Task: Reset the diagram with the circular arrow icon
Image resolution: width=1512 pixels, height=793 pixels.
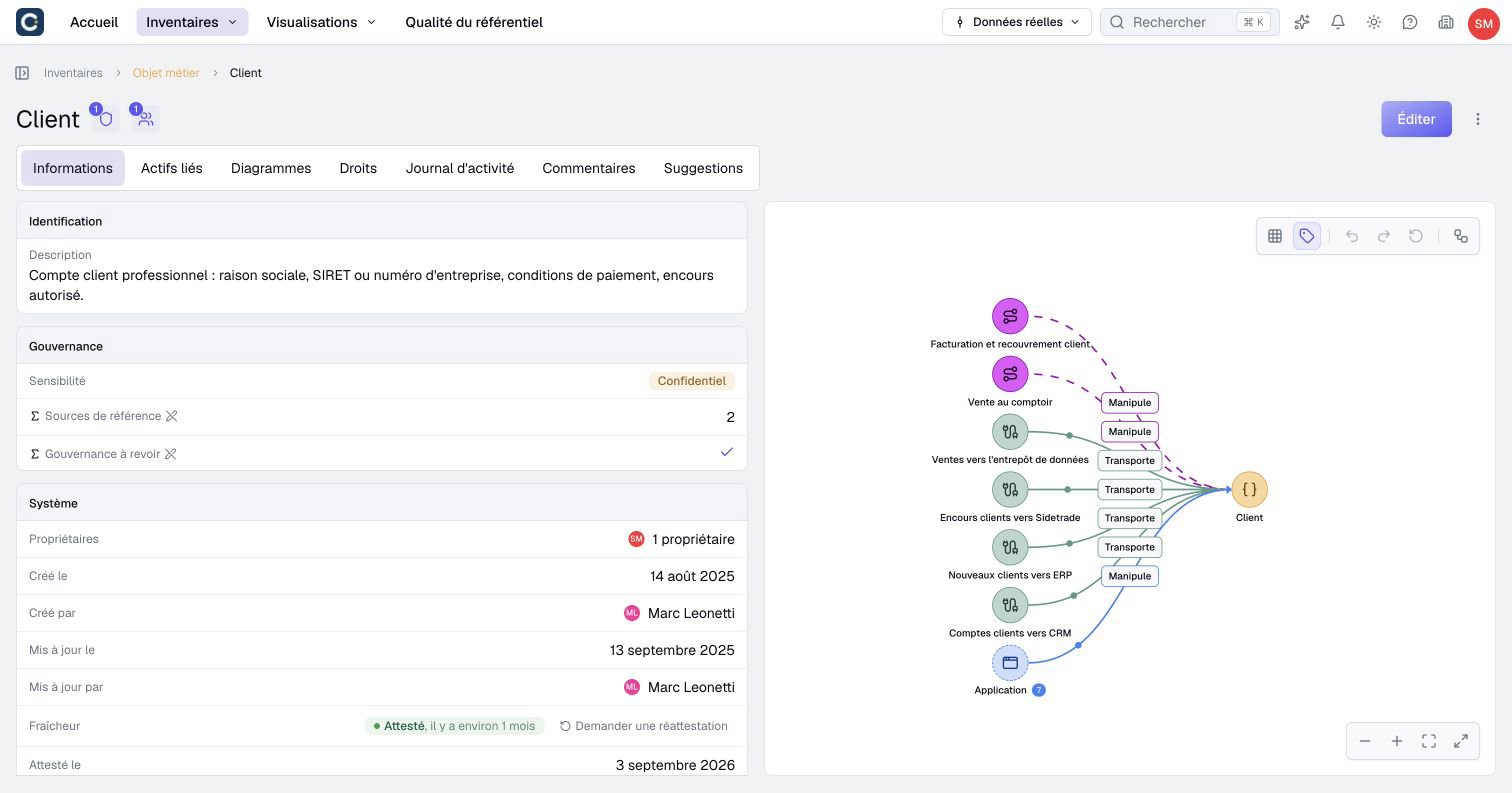Action: click(1416, 236)
